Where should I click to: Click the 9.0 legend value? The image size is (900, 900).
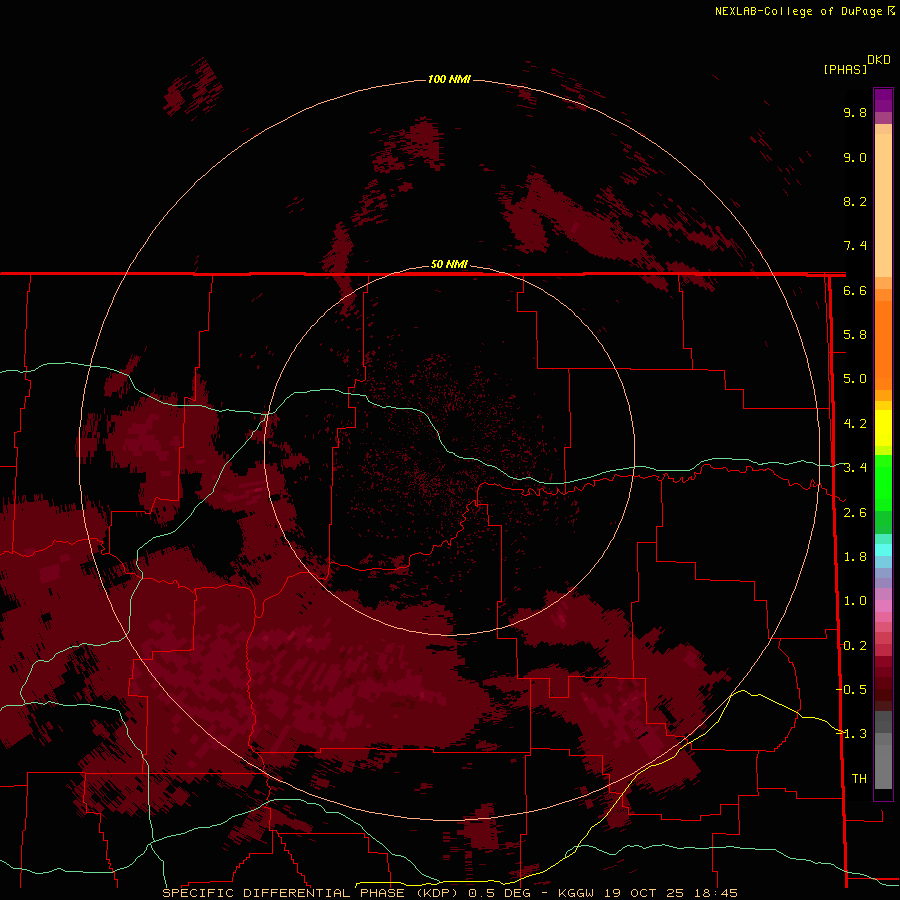(855, 157)
